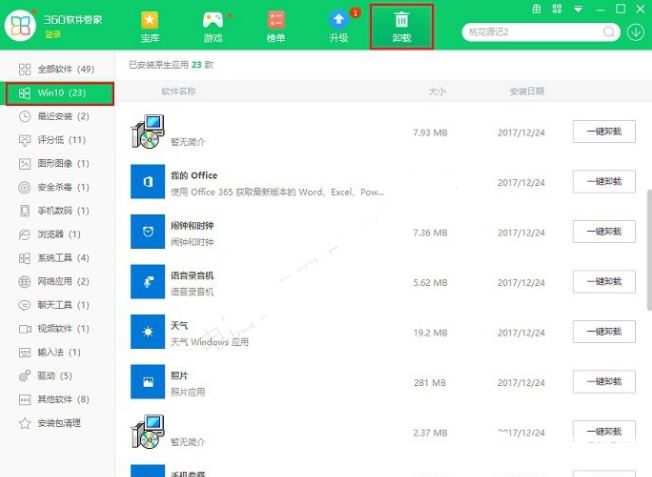Open 系统工具 (4) category
Screen dimensions: 652x477
tap(57, 258)
